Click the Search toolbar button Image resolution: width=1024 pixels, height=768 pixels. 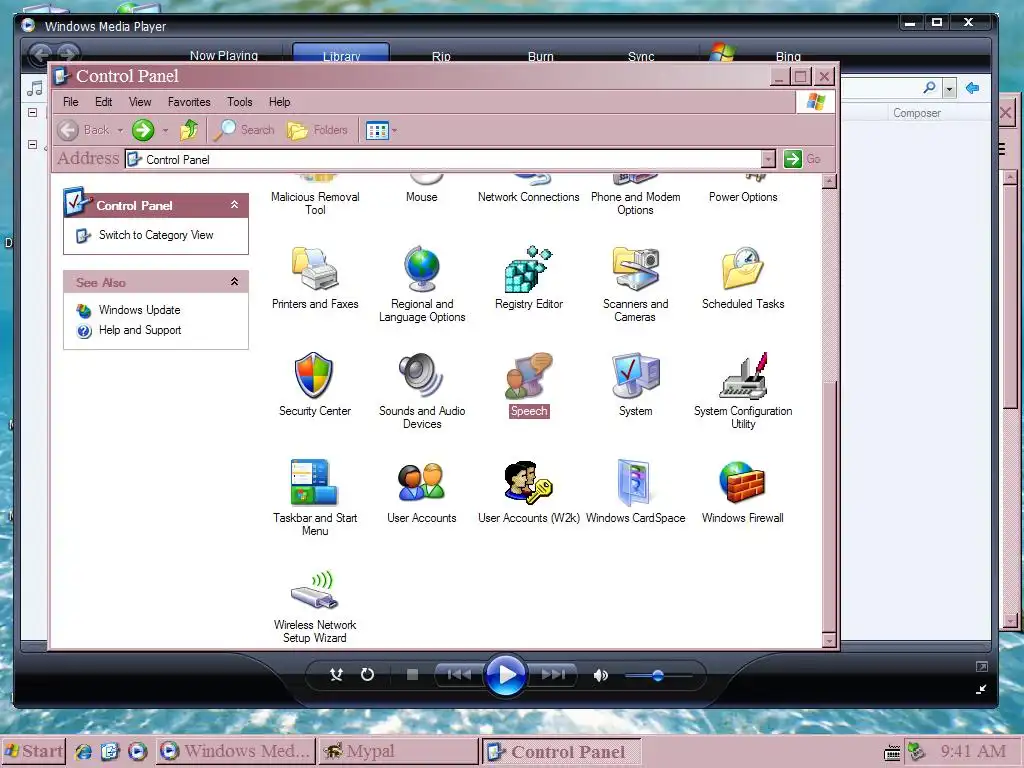244,130
